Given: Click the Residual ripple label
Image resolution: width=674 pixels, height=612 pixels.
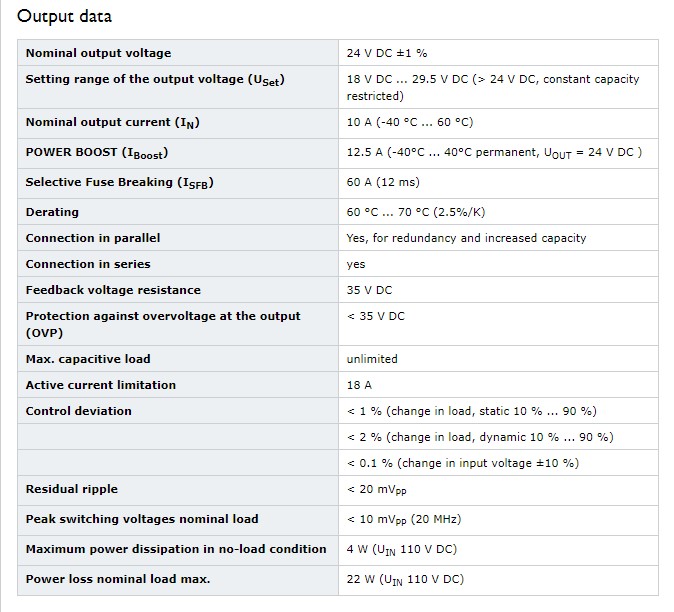Looking at the screenshot, I should [72, 489].
